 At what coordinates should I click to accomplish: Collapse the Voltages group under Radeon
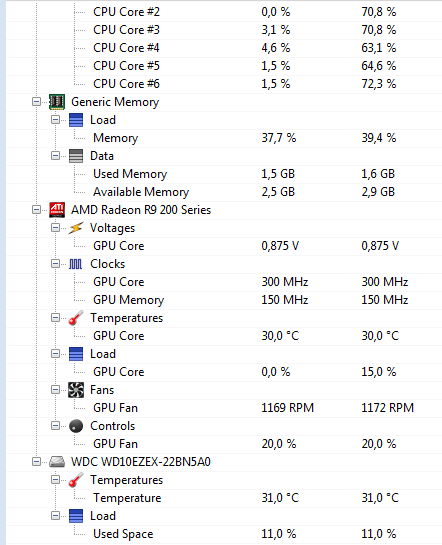click(55, 228)
